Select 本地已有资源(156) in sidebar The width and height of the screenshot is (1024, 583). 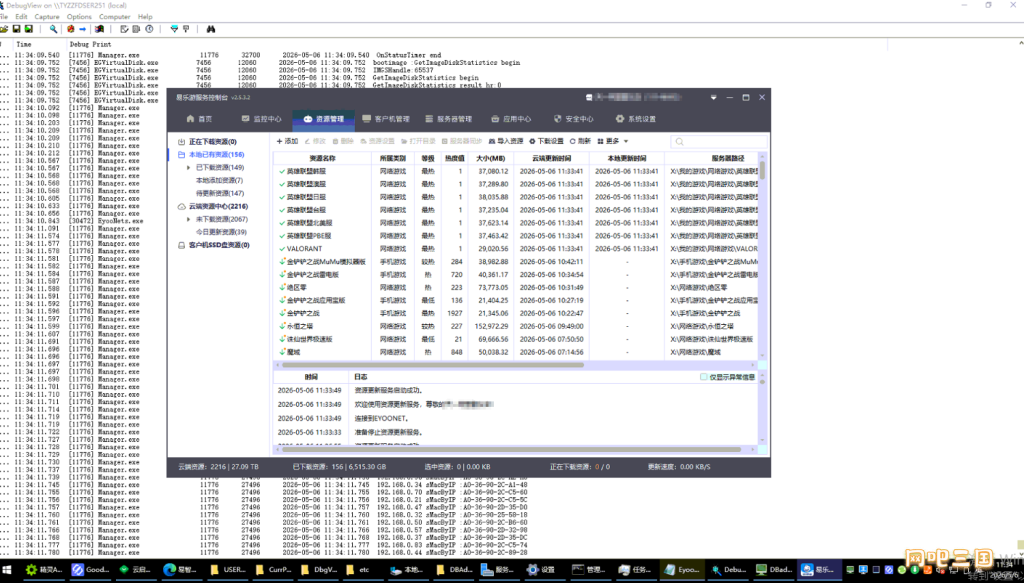click(216, 155)
